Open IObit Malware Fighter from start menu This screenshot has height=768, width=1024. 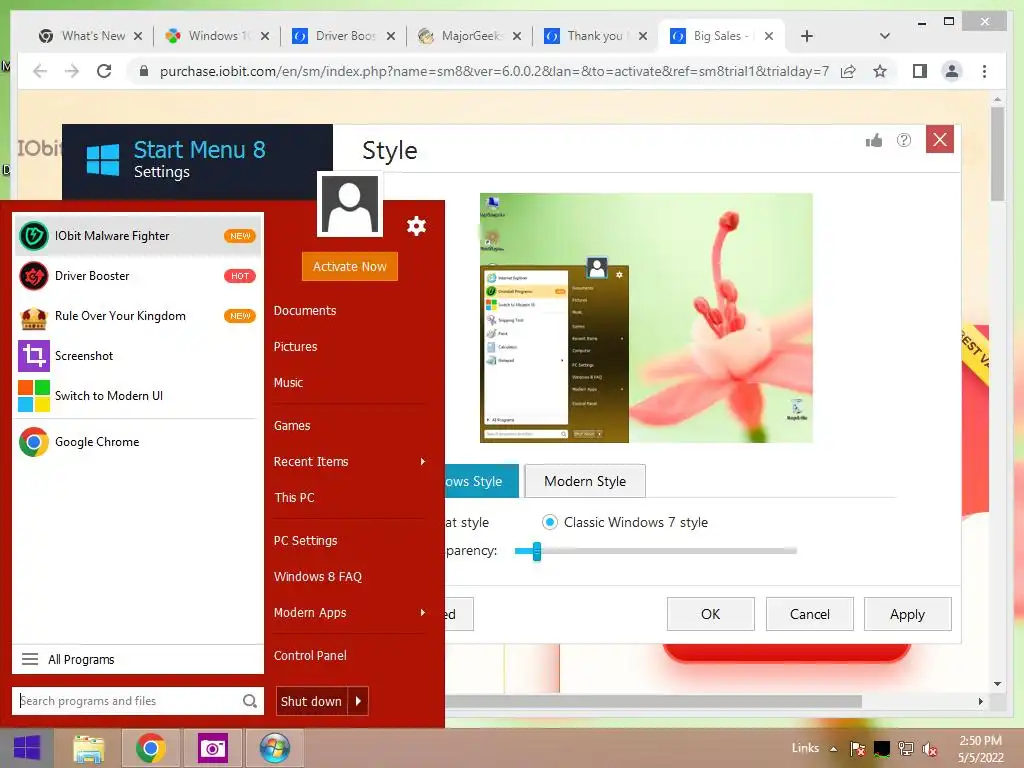[x=138, y=236]
